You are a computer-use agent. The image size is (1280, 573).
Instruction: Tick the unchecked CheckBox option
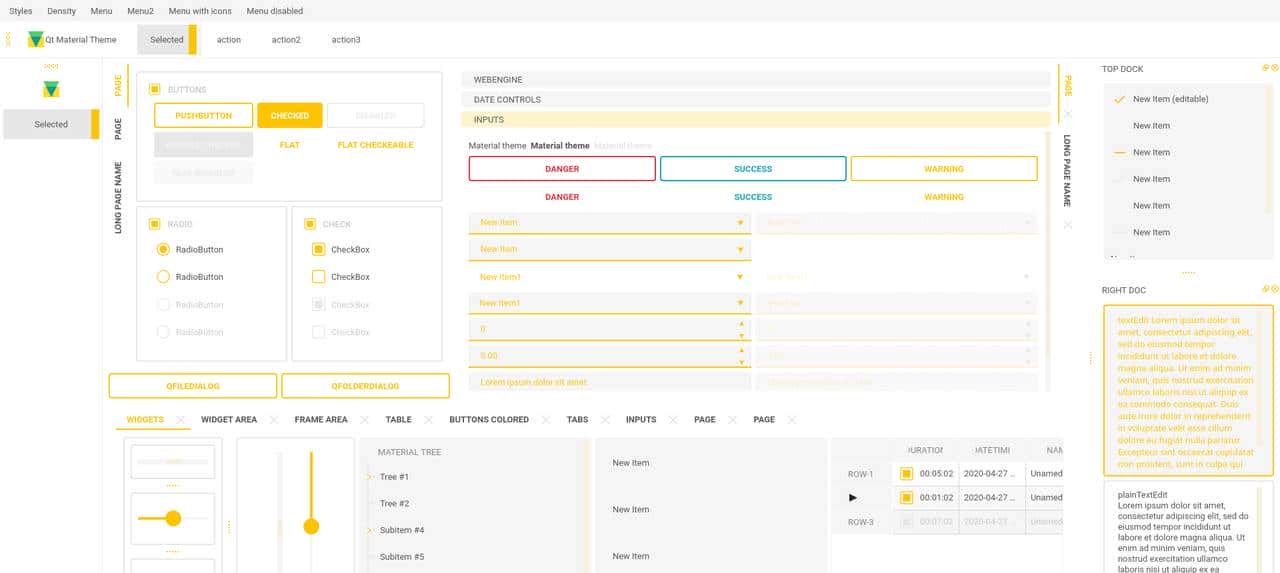pos(318,277)
